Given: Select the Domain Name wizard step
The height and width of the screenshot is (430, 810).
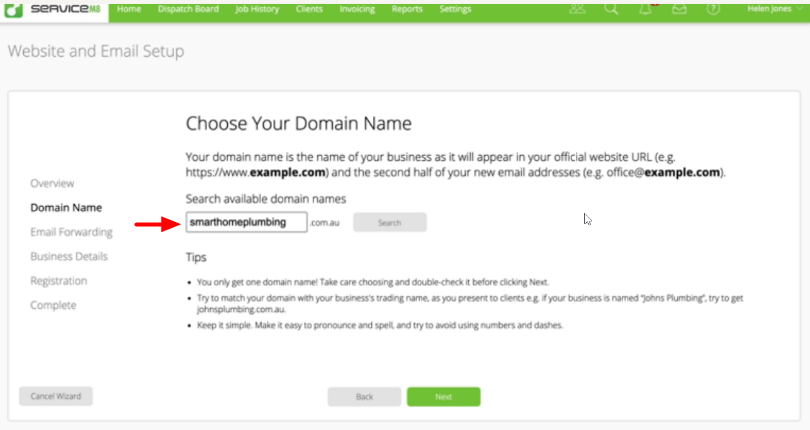Looking at the screenshot, I should point(66,208).
